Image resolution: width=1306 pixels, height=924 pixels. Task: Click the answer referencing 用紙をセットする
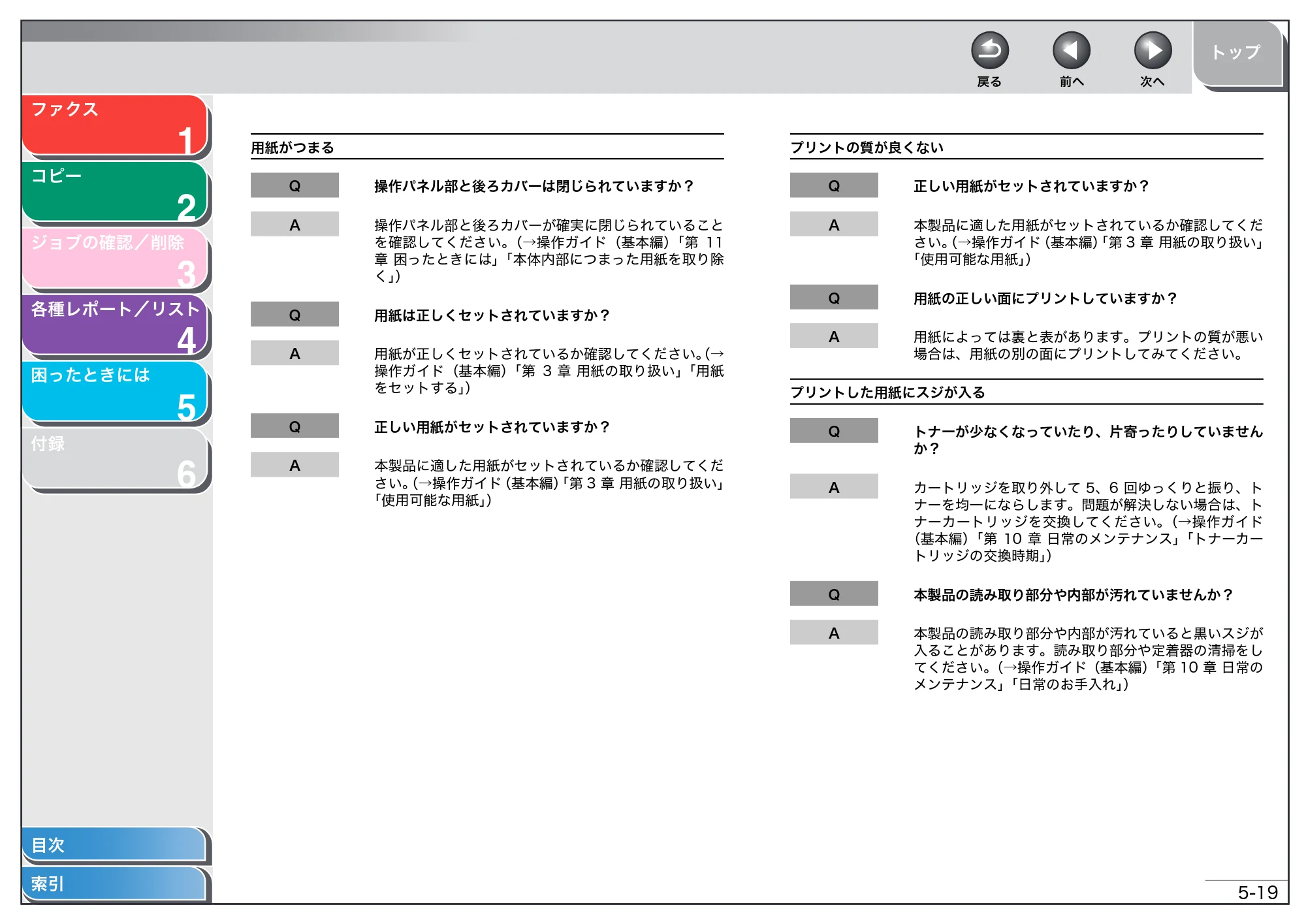pyautogui.click(x=549, y=371)
